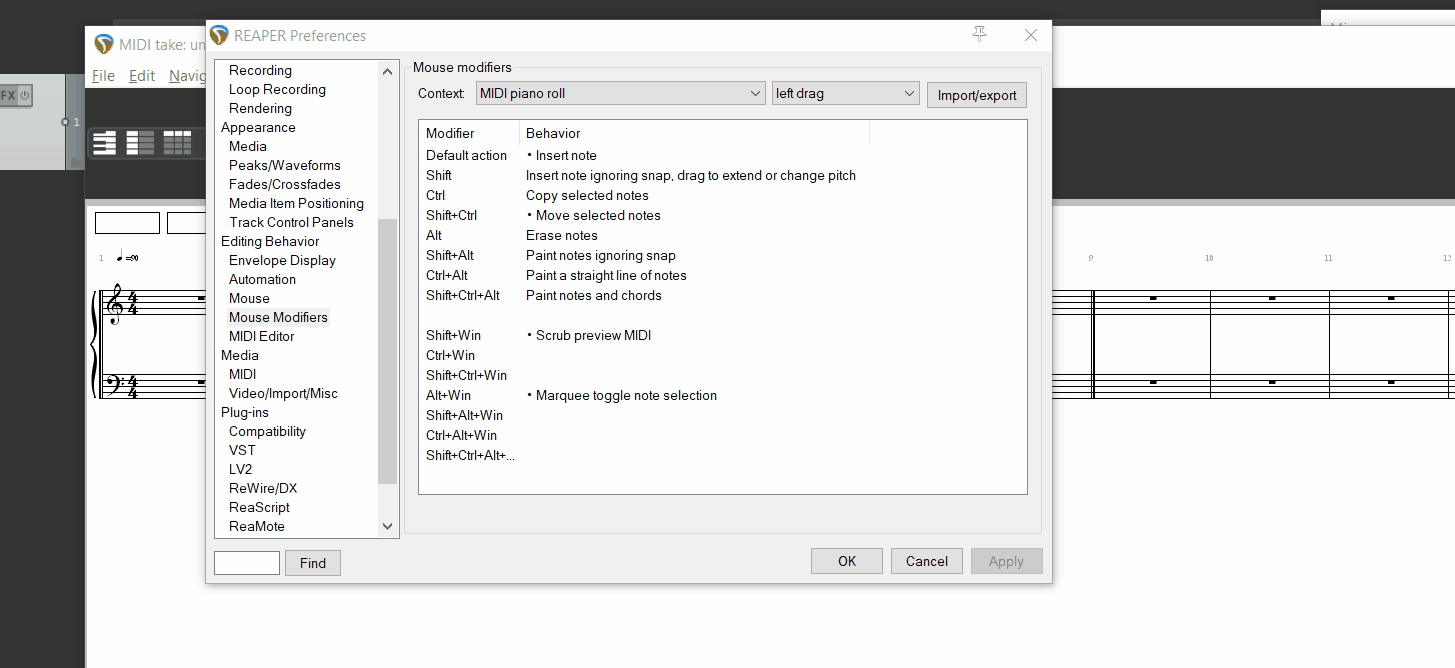Open the left drag mouse action dropdown
The width and height of the screenshot is (1455, 668).
[845, 92]
